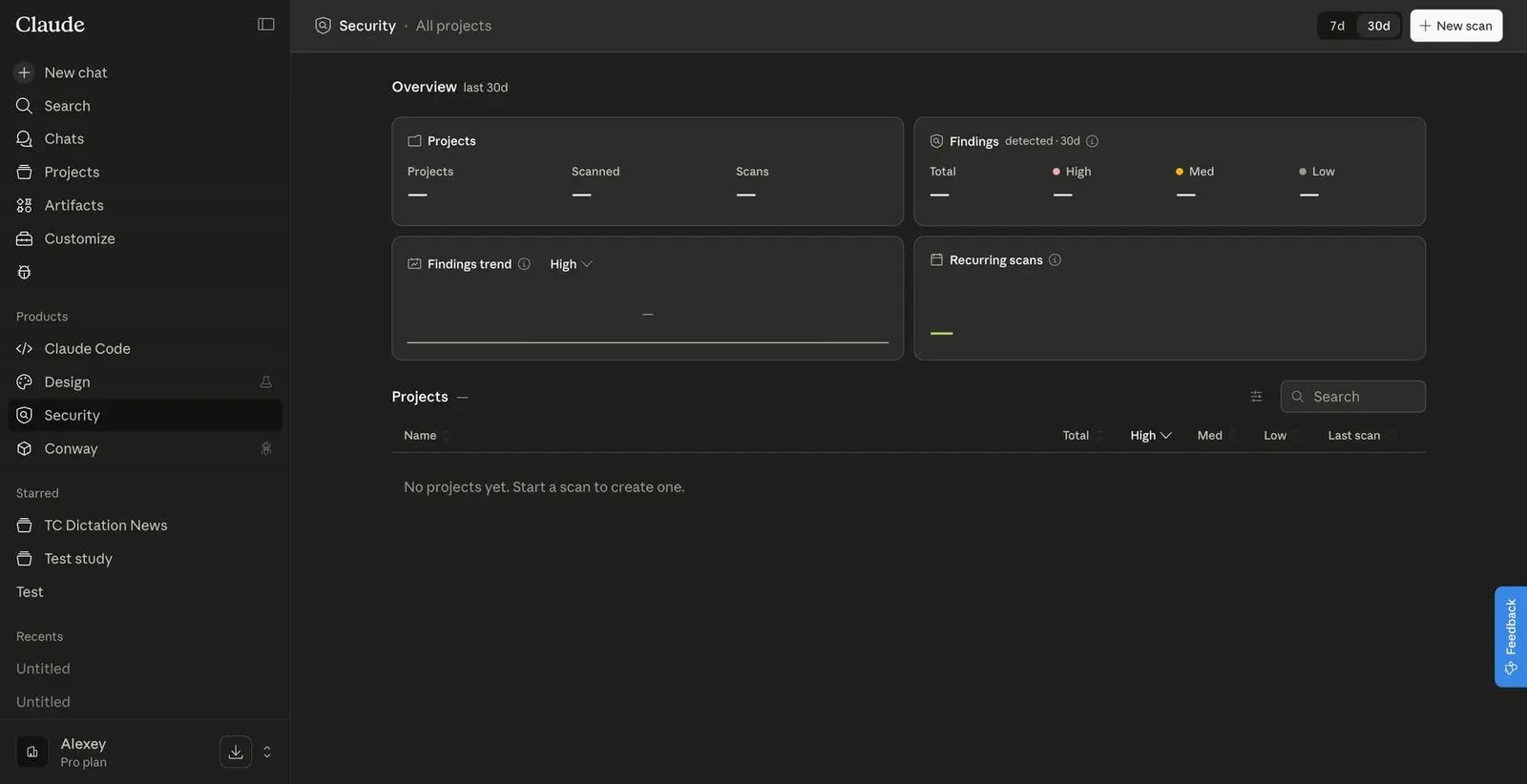This screenshot has height=784, width=1527.
Task: Click the Security shield icon in header
Action: click(324, 26)
